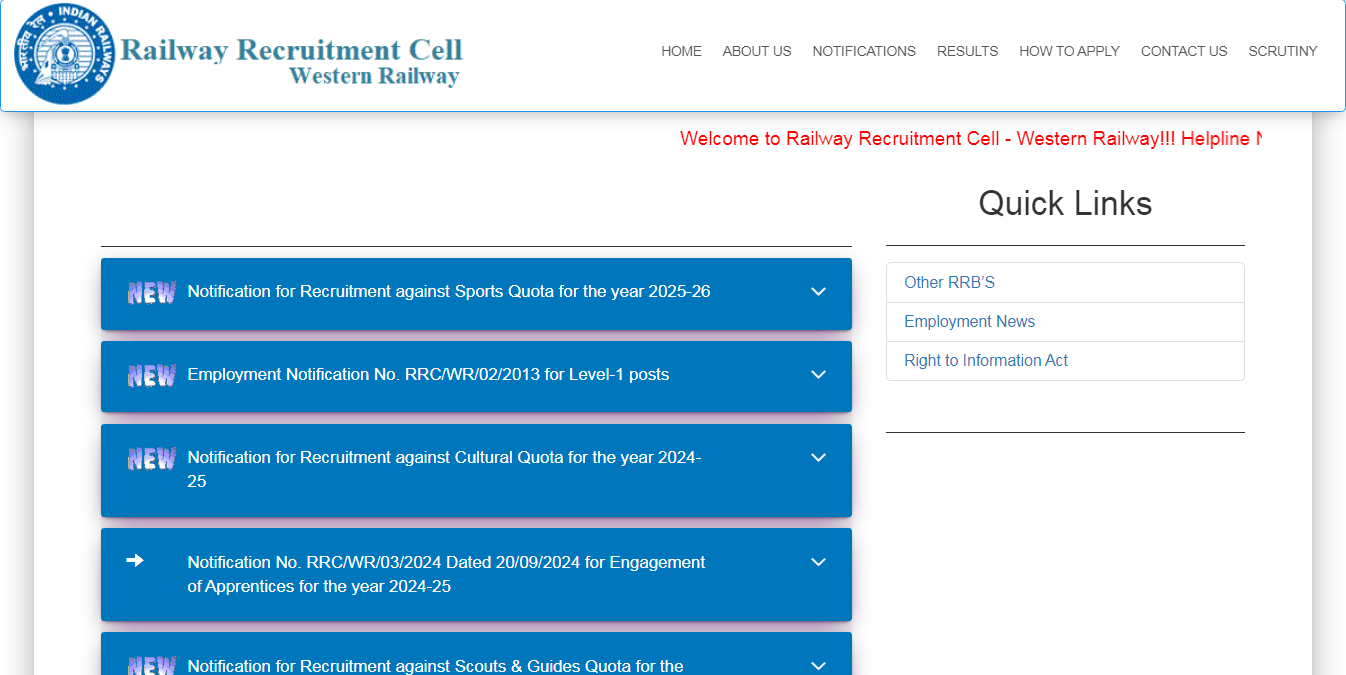Image resolution: width=1346 pixels, height=675 pixels.
Task: Click NEW badge beside Level-1 posts notification
Action: point(151,376)
